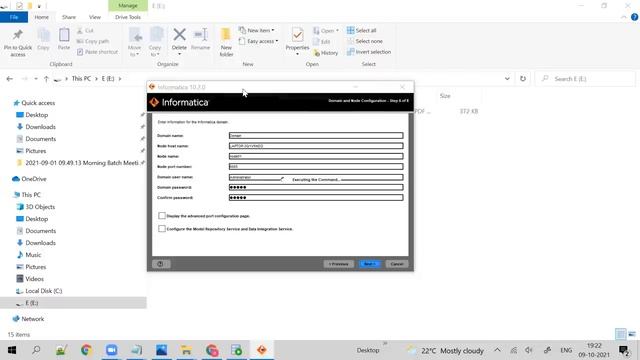Open File Explorer taskbar icon
Viewport: 640px width, 360px height.
pos(187,350)
